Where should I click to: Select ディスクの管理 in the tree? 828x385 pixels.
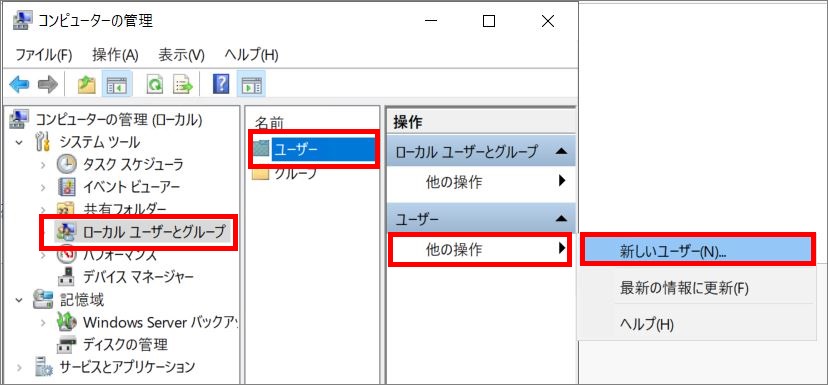pyautogui.click(x=125, y=344)
